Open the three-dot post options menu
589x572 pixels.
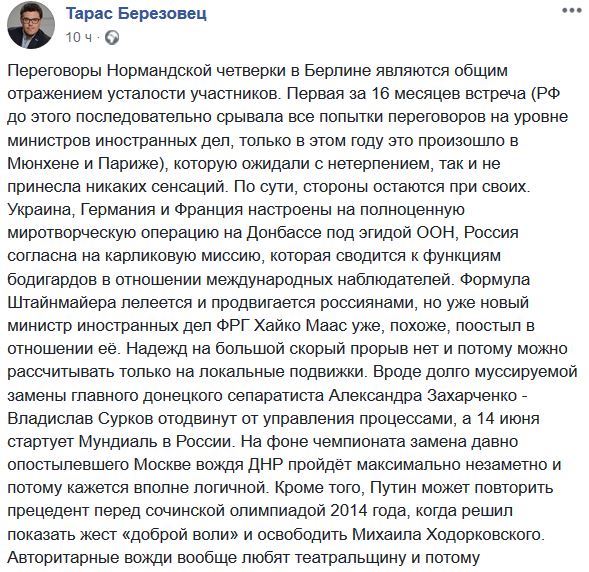(x=572, y=11)
